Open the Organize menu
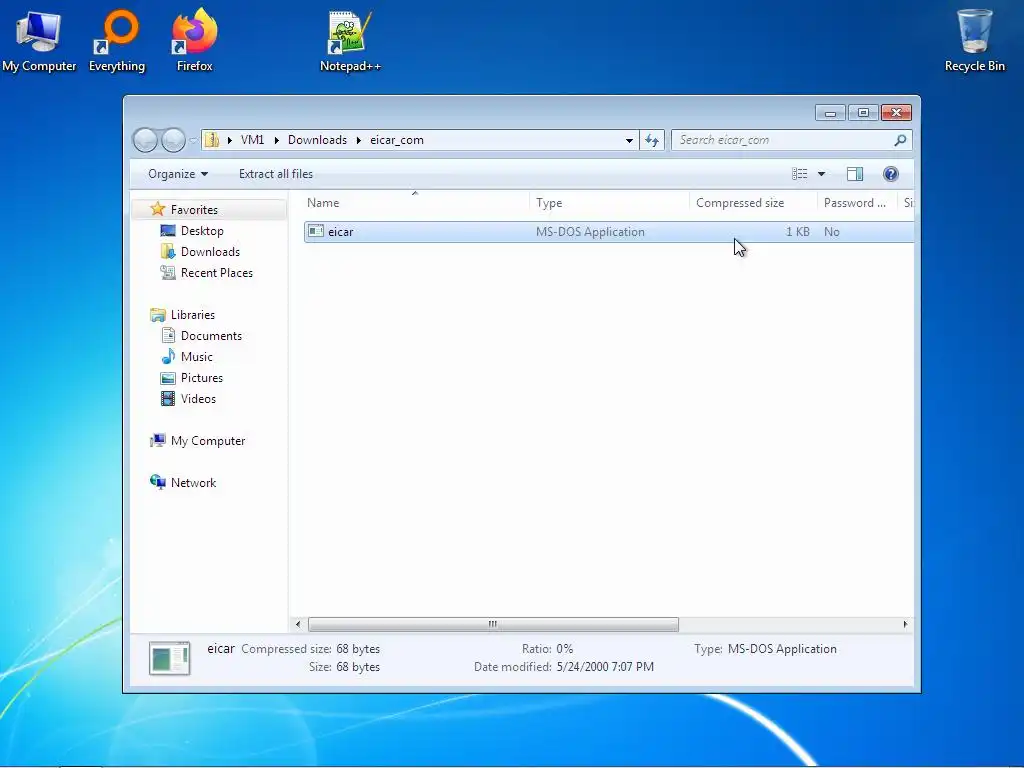1024x768 pixels. [x=178, y=174]
